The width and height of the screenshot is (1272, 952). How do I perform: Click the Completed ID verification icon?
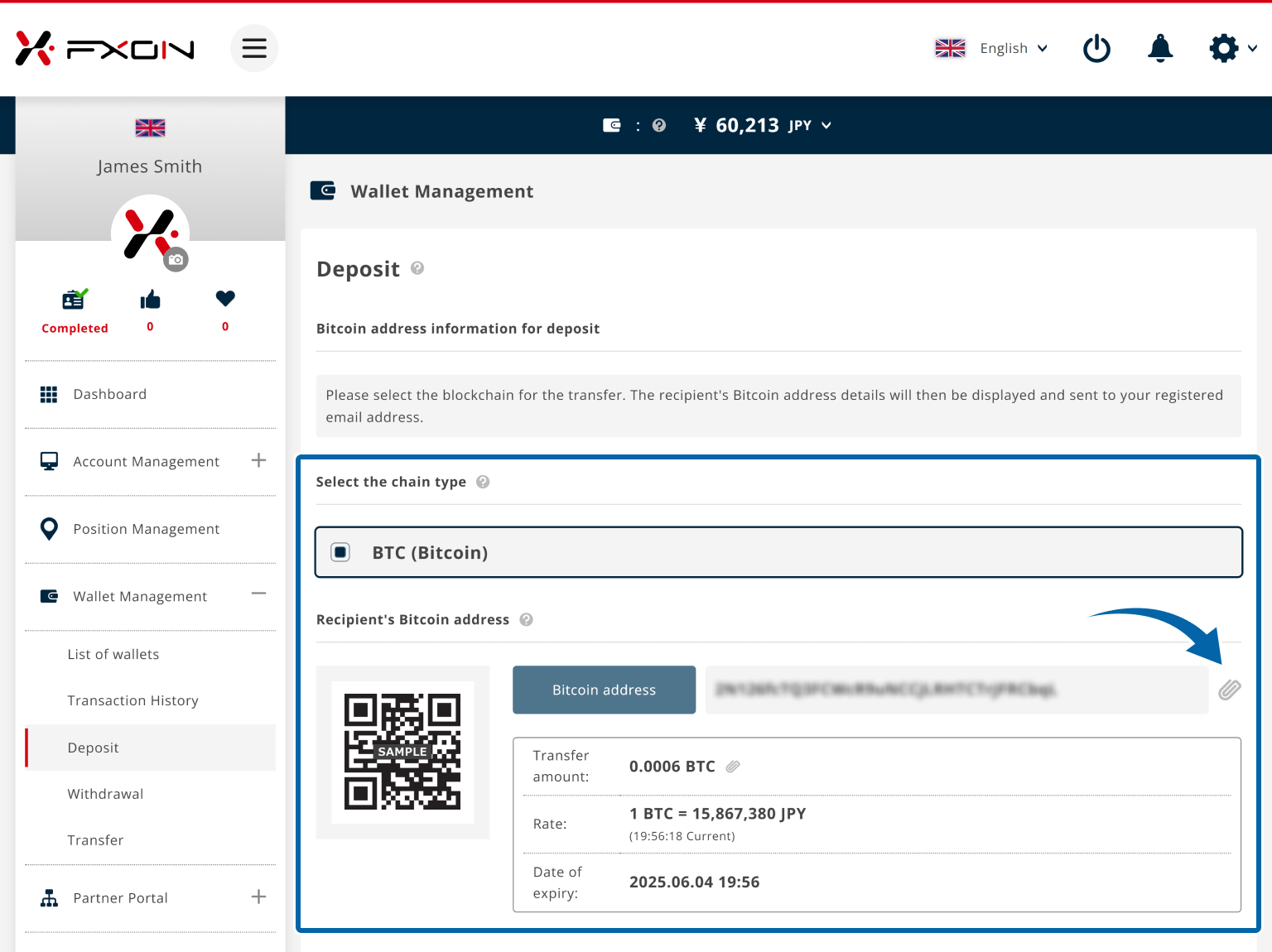pos(75,298)
